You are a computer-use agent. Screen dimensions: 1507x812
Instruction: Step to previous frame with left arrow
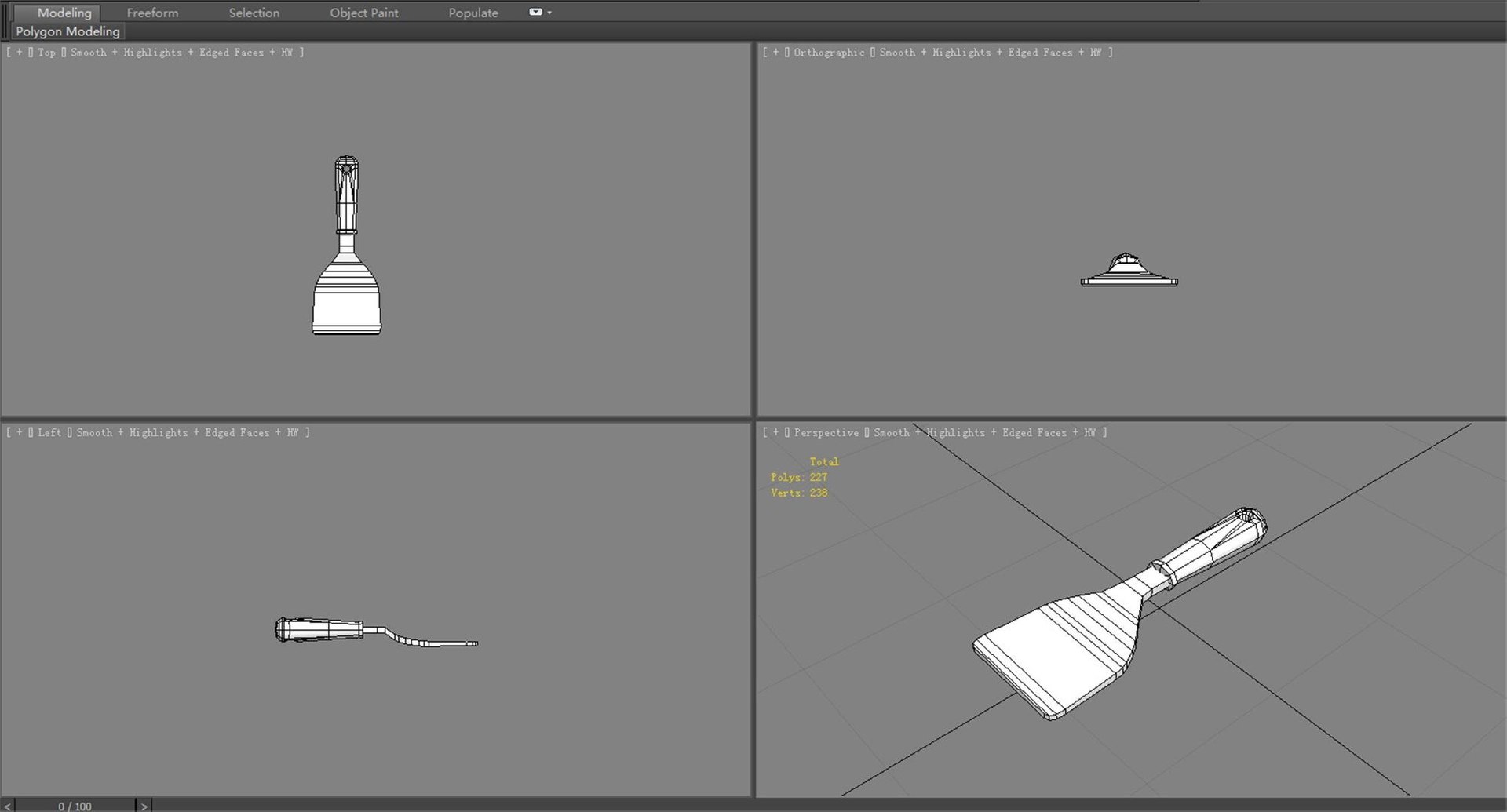[8, 806]
